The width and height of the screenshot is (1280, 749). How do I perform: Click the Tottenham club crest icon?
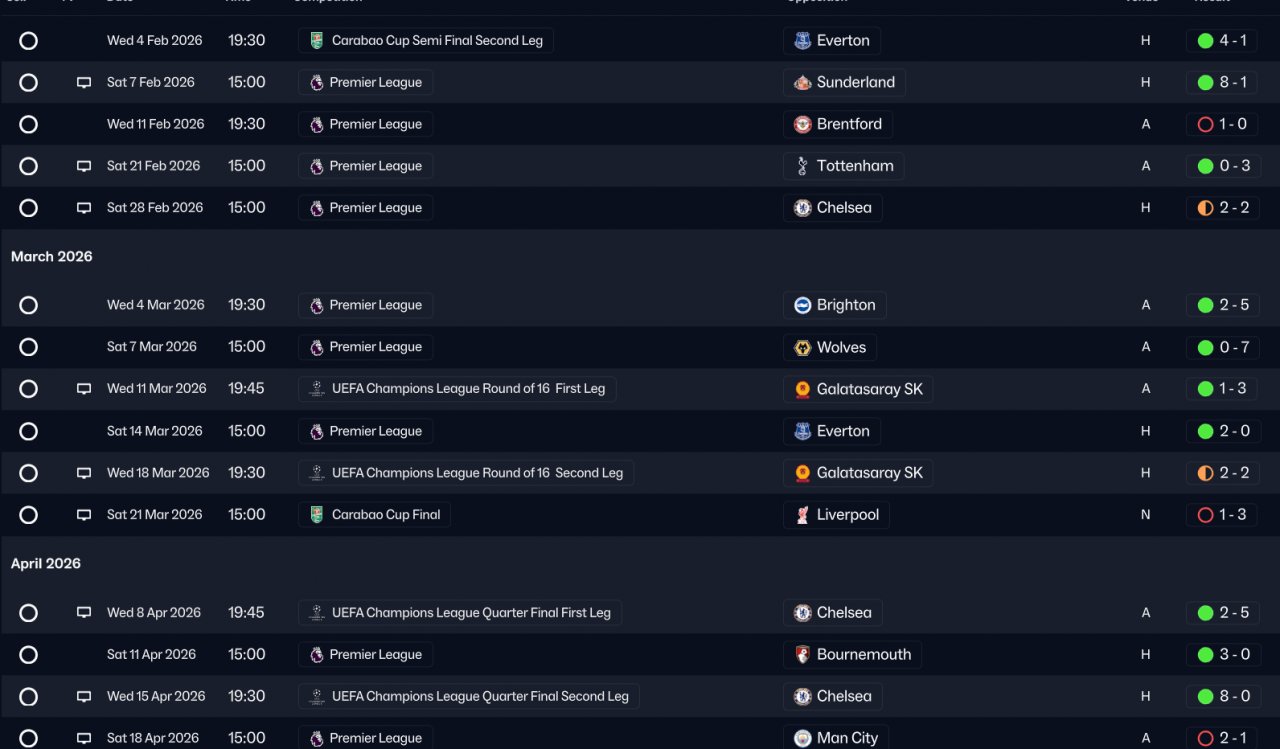(x=802, y=166)
